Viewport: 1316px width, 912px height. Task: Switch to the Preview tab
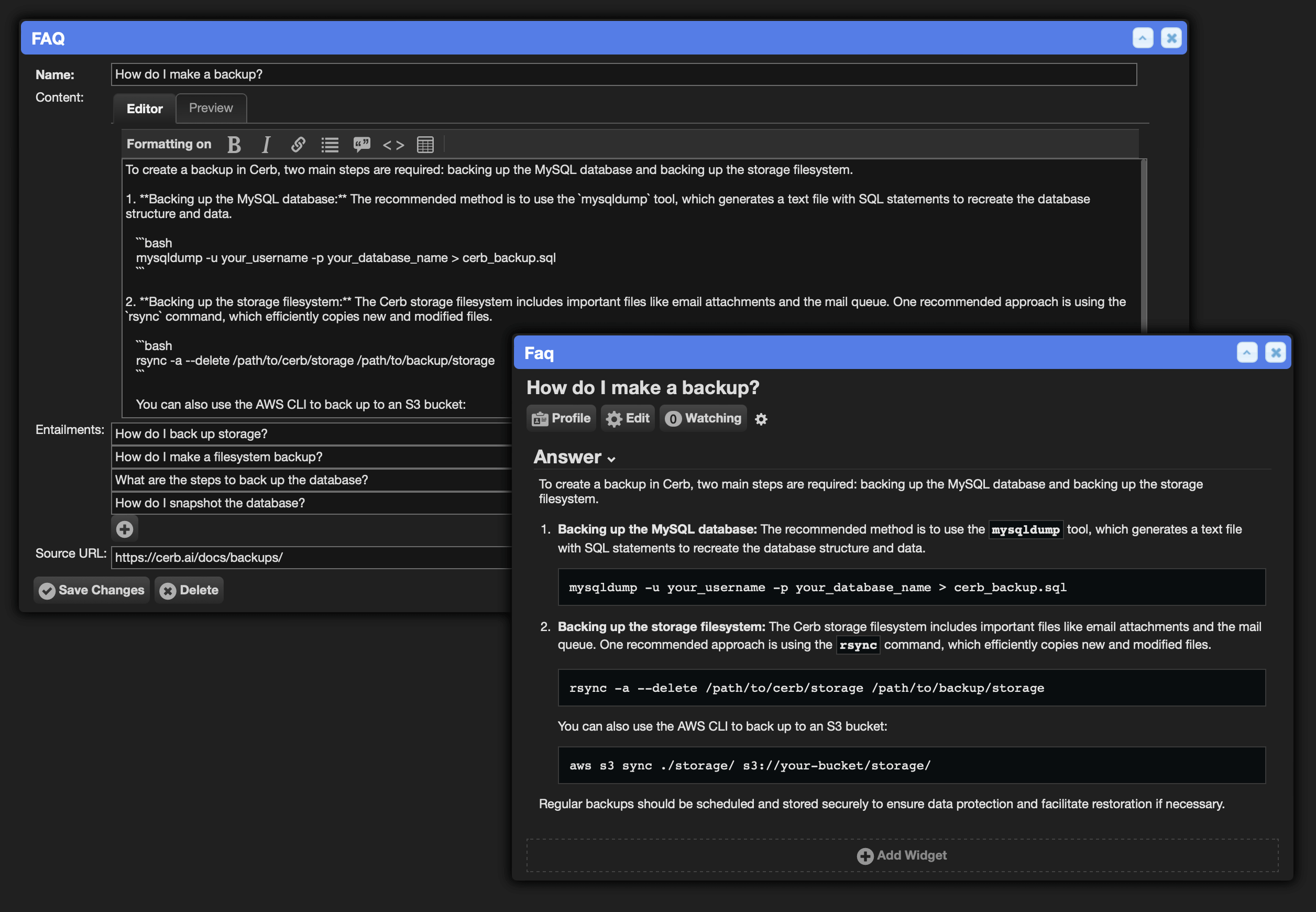click(x=211, y=108)
